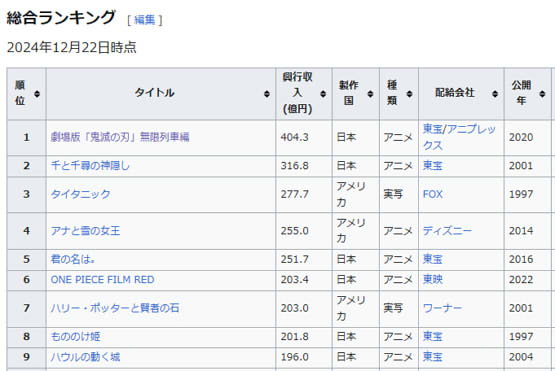The width and height of the screenshot is (555, 371).
Task: Sort by 公開年 column arrows
Action: tap(542, 94)
